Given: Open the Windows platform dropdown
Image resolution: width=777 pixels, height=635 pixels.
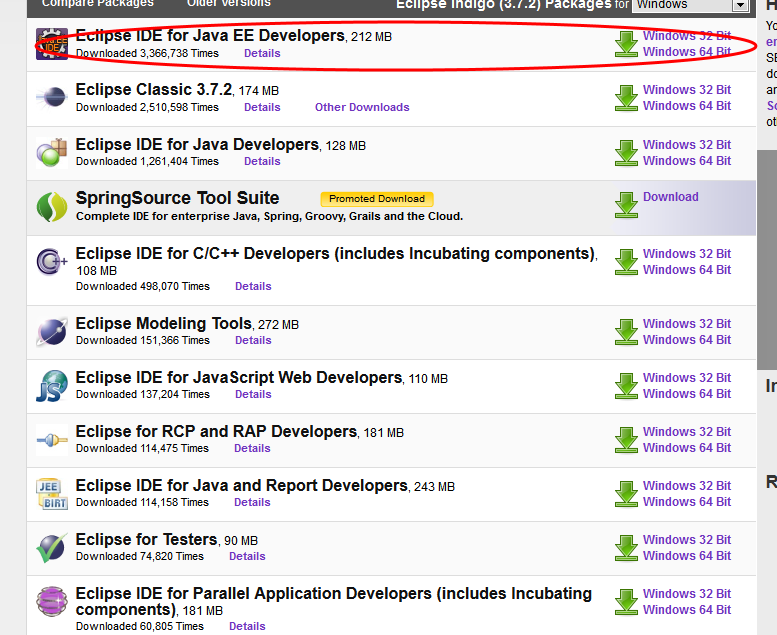Looking at the screenshot, I should point(690,5).
